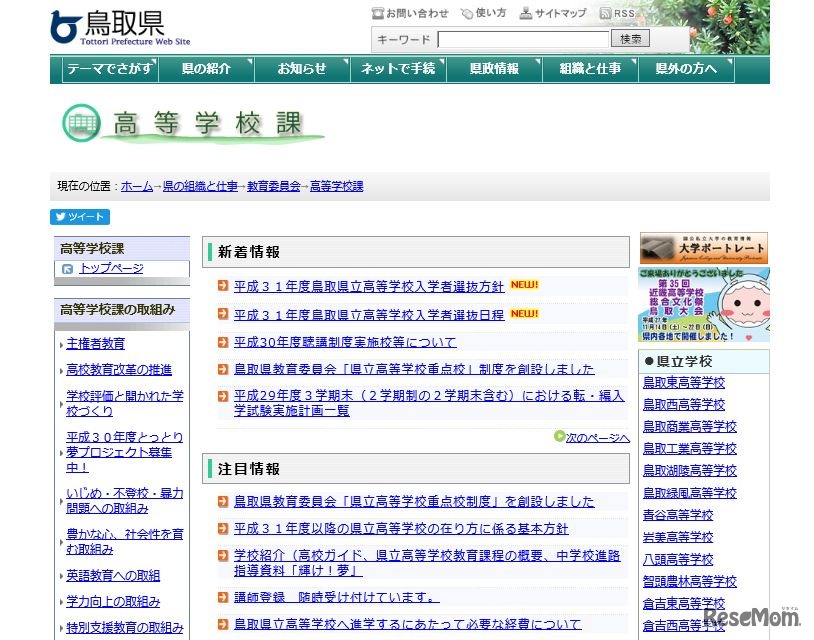
Task: Click the Twitter ツイート button
Action: pyautogui.click(x=80, y=217)
